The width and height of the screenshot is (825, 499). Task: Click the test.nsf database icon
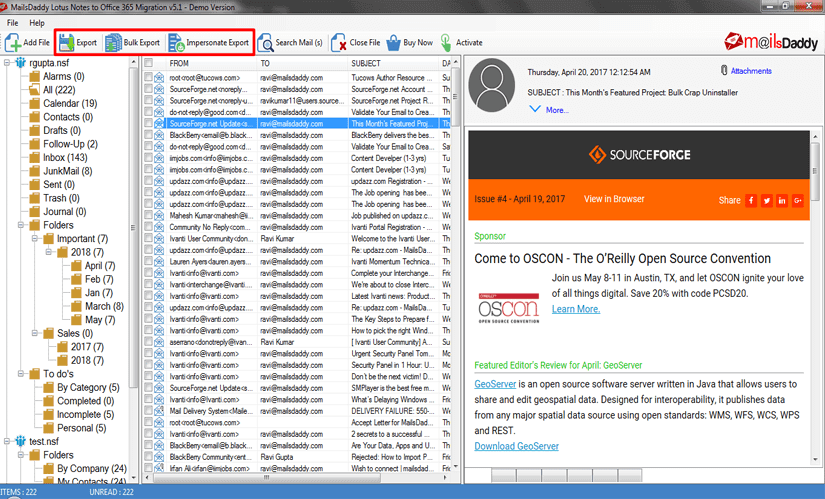click(x=21, y=441)
